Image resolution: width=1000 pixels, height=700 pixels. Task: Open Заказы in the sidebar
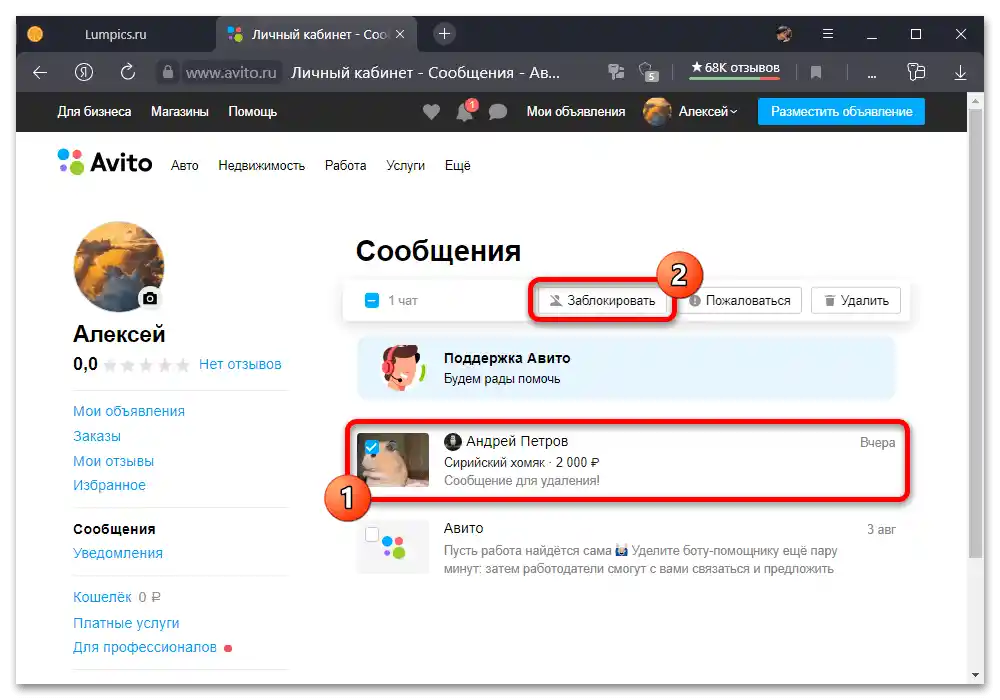click(x=97, y=436)
